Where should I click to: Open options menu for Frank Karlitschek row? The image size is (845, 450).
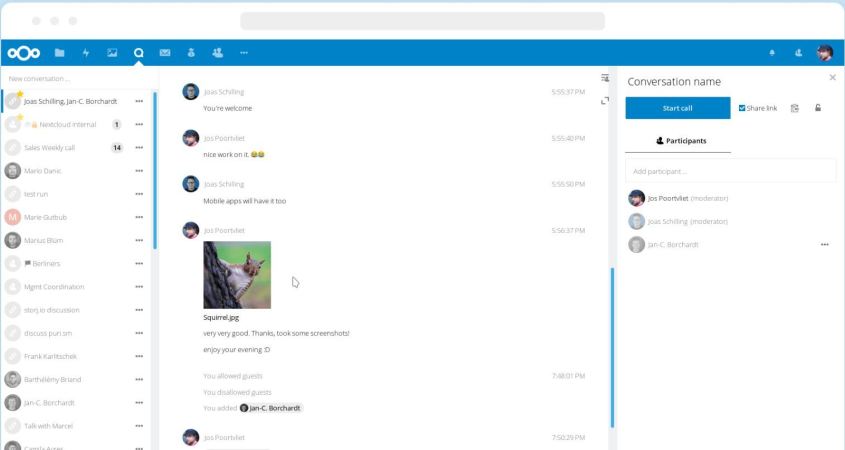point(139,356)
